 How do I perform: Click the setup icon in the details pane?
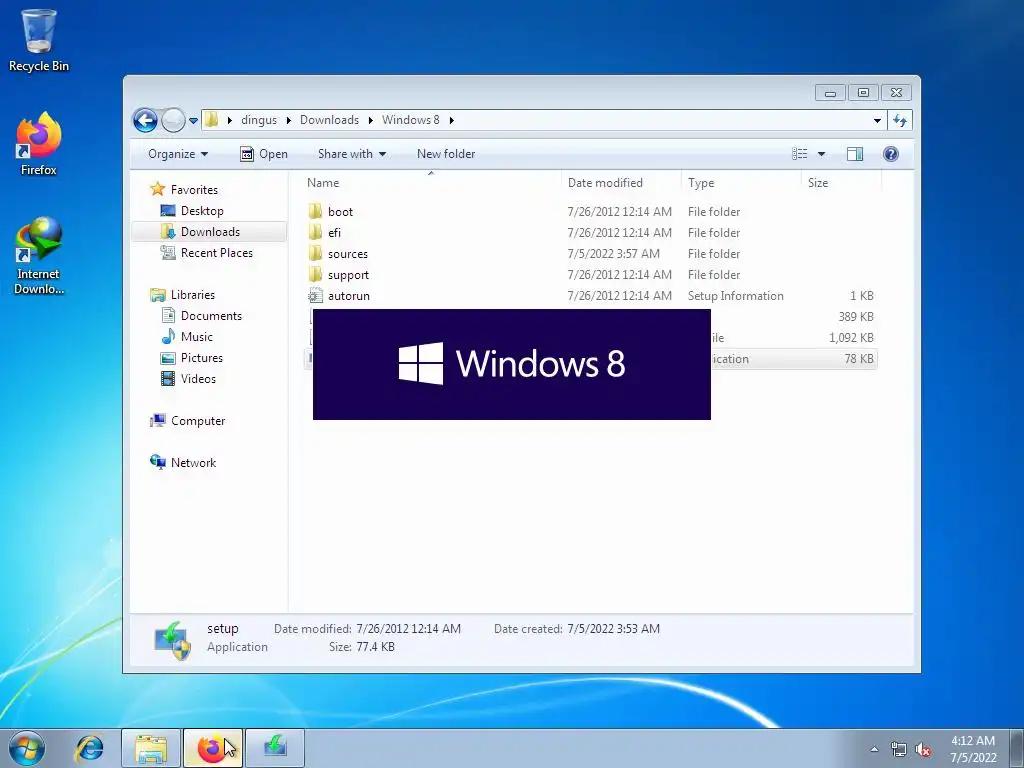(x=172, y=640)
